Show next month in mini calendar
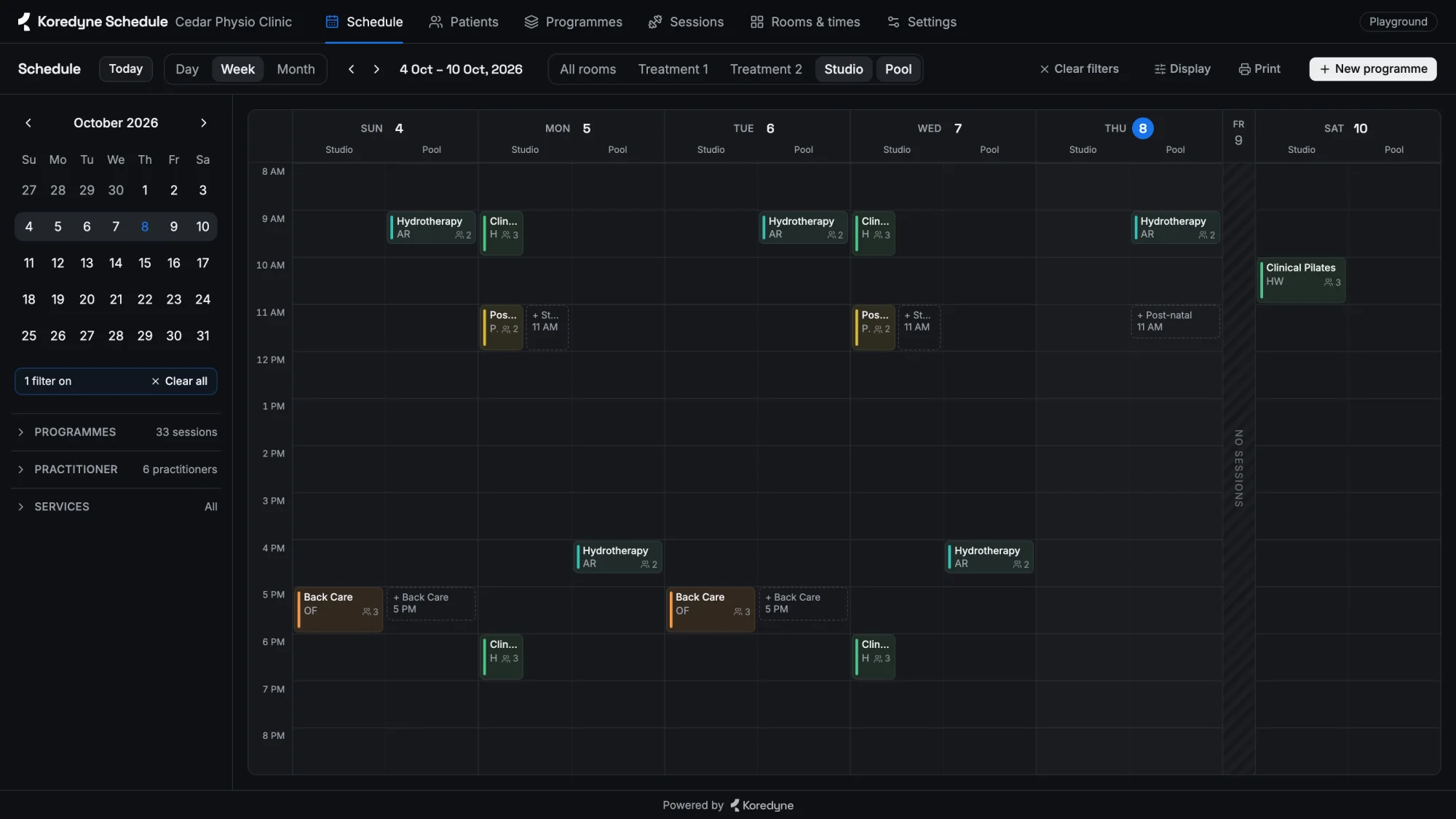The image size is (1456, 819). (204, 123)
